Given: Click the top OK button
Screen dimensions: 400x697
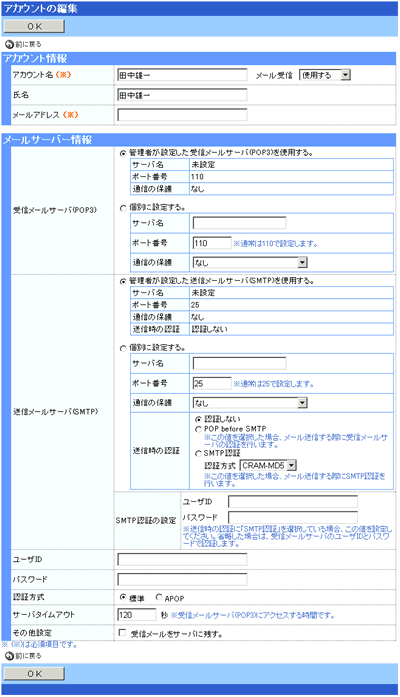Looking at the screenshot, I should click(x=34, y=26).
